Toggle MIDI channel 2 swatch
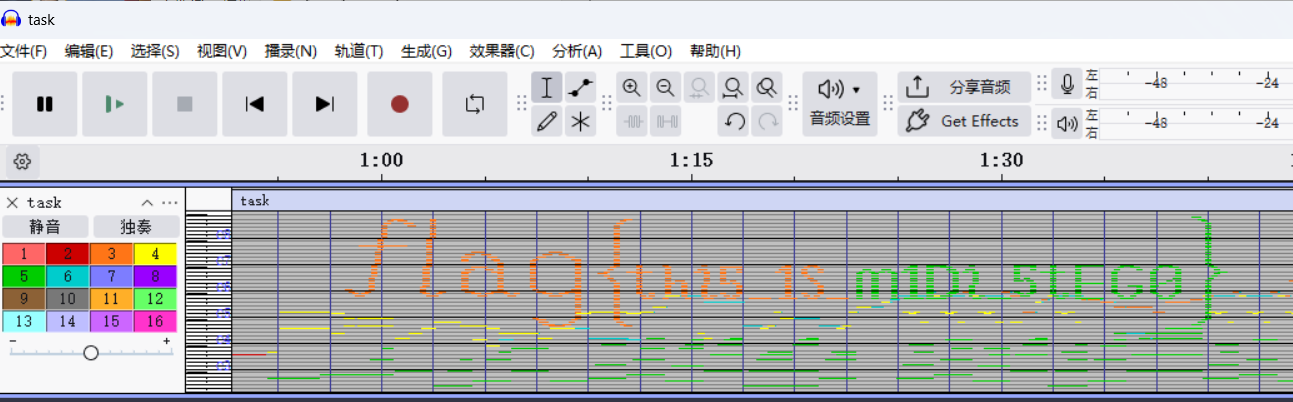 [x=67, y=253]
